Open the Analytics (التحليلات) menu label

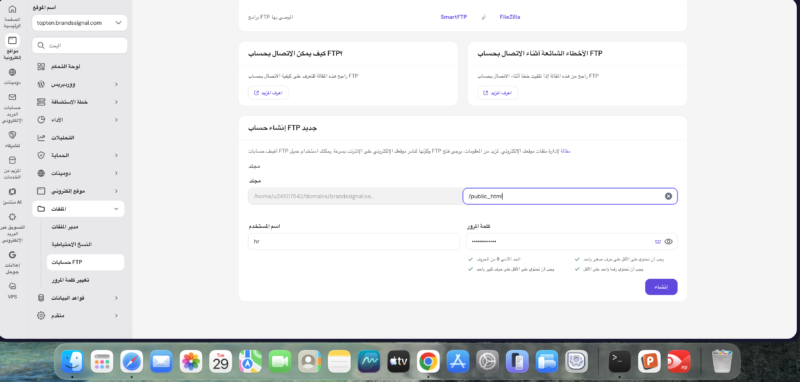64,138
